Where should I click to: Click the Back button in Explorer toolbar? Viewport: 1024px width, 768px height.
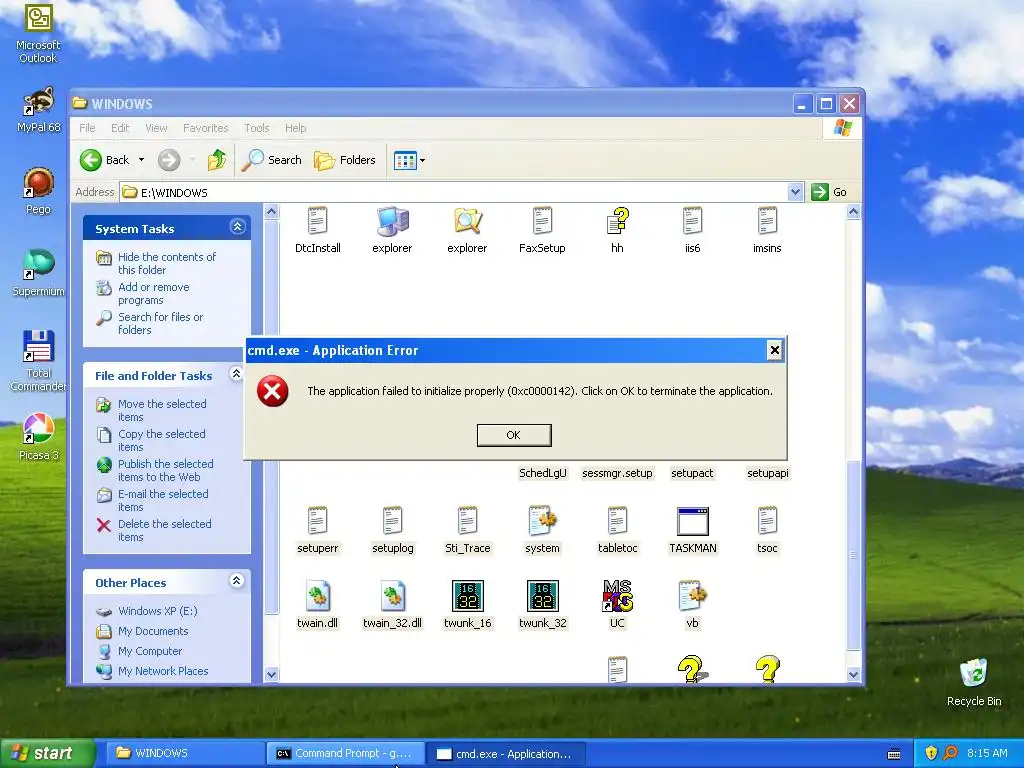tap(105, 160)
